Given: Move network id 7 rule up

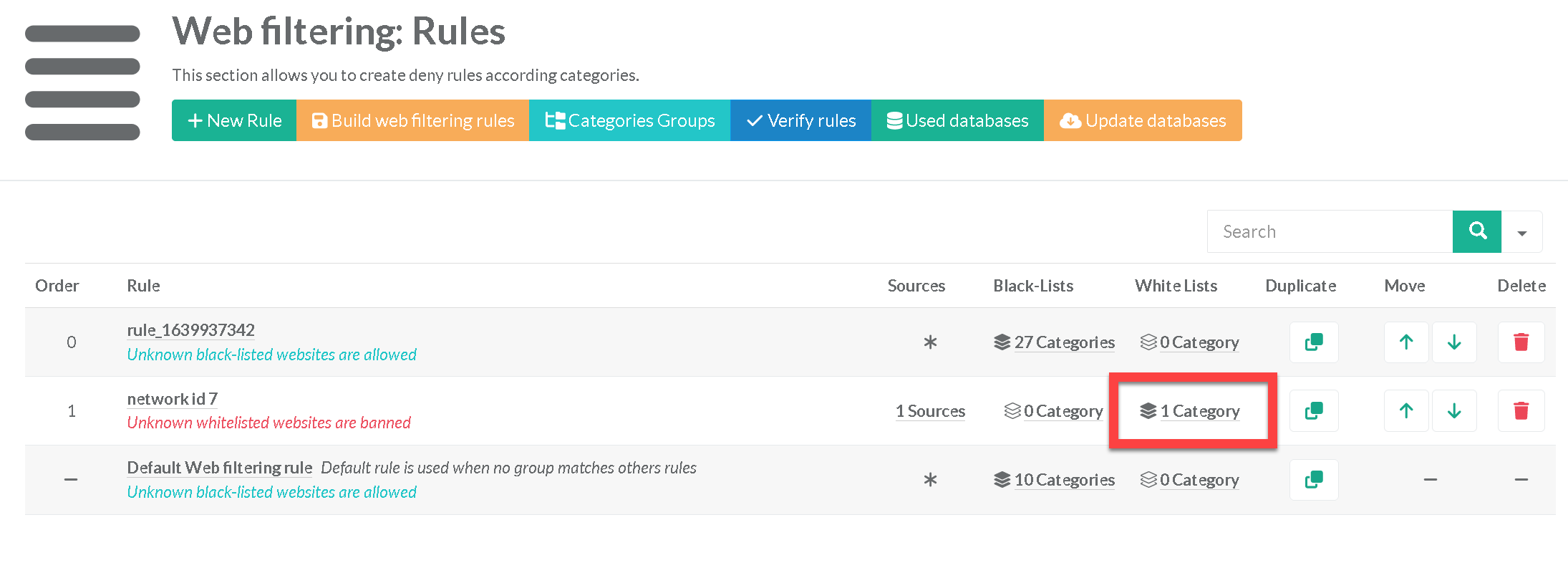Looking at the screenshot, I should coord(1405,411).
